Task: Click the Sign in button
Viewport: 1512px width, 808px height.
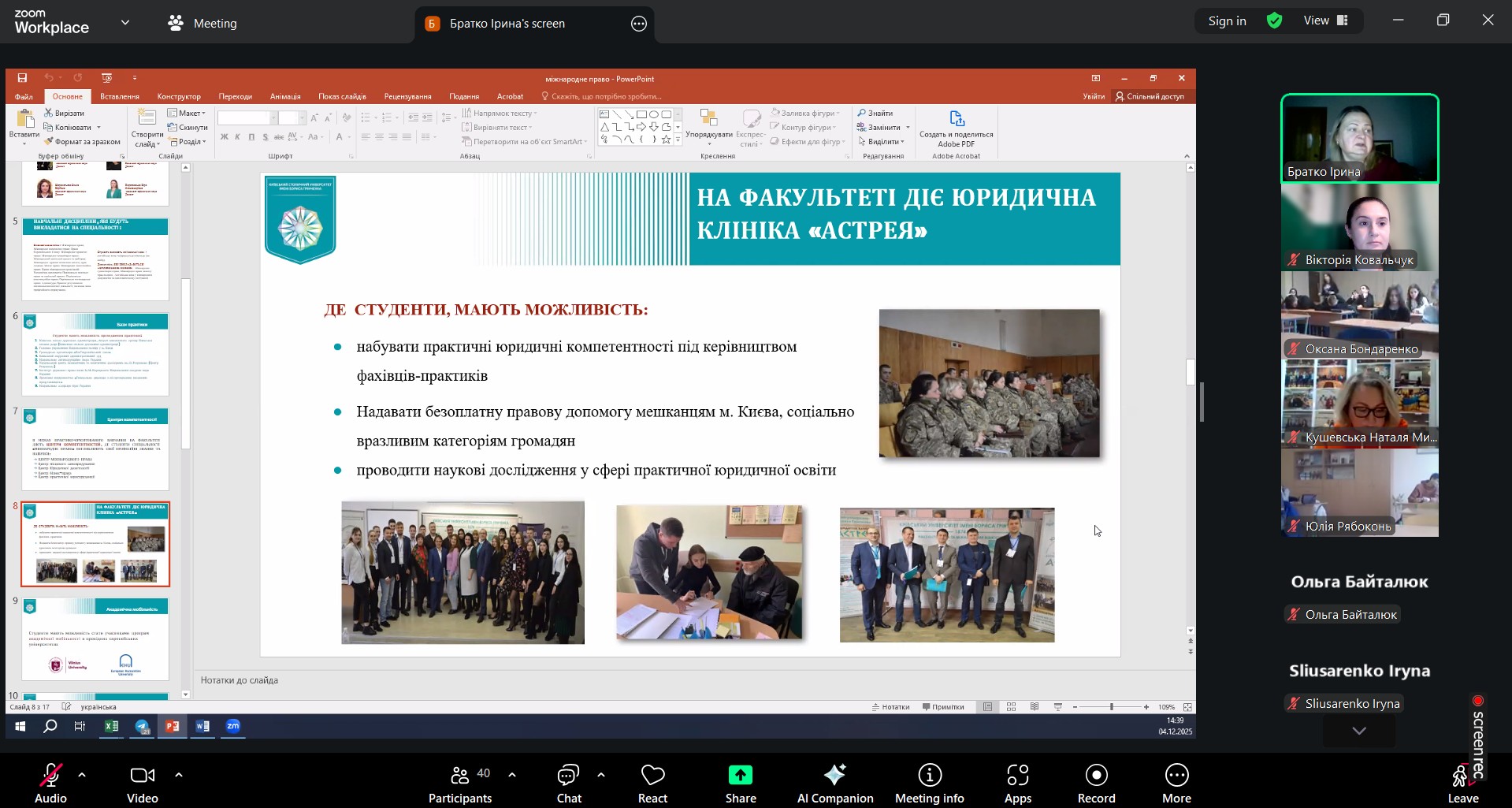Action: click(1227, 21)
